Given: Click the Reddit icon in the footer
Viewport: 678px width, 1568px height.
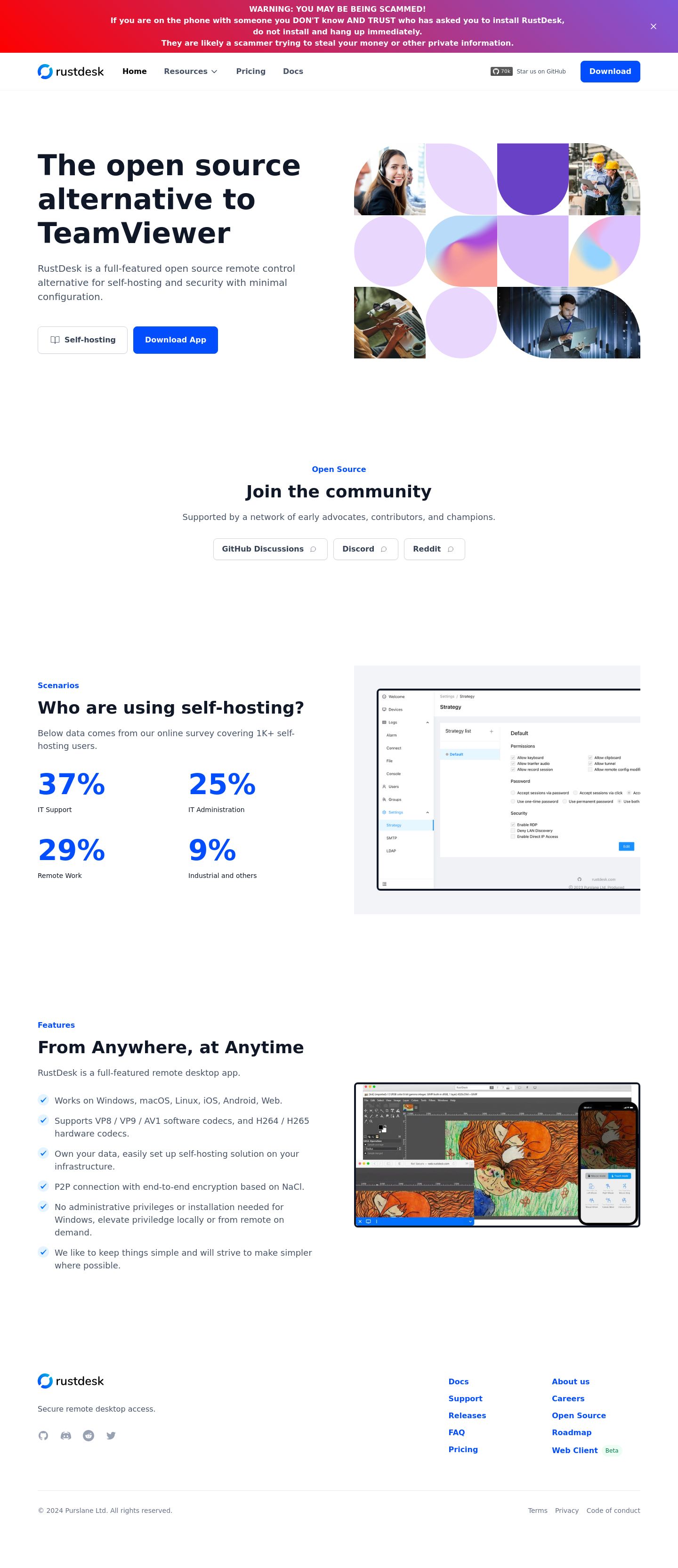Looking at the screenshot, I should [x=88, y=1435].
